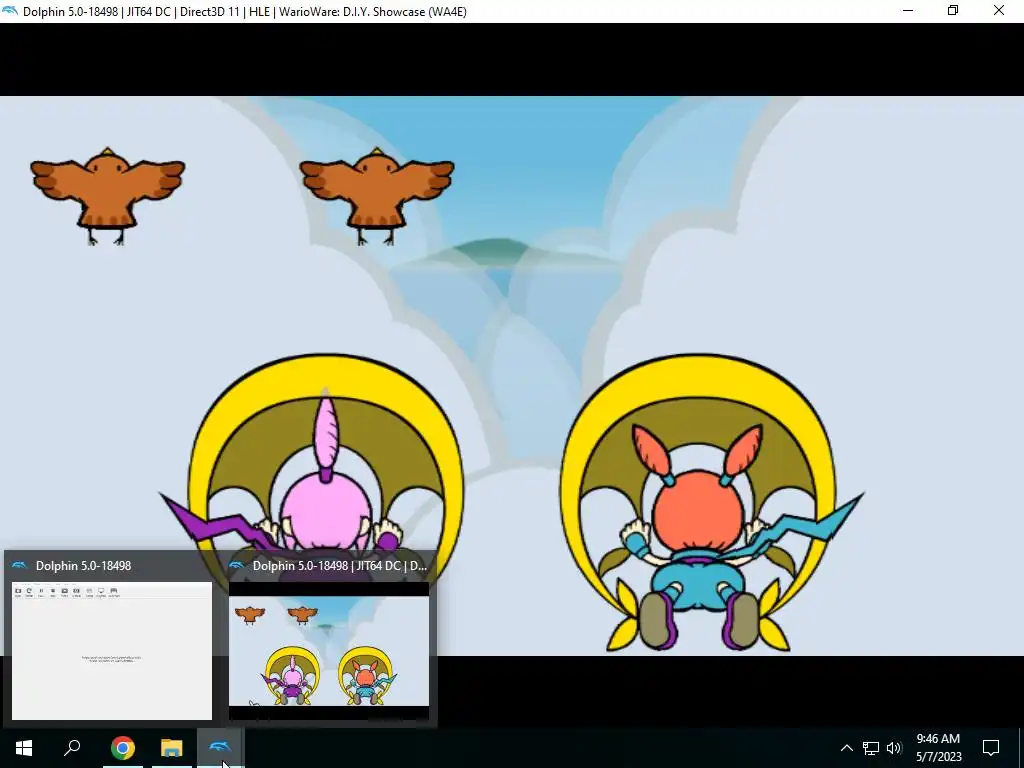Minimize the Dolphin game window
The image size is (1024, 768).
[x=908, y=11]
